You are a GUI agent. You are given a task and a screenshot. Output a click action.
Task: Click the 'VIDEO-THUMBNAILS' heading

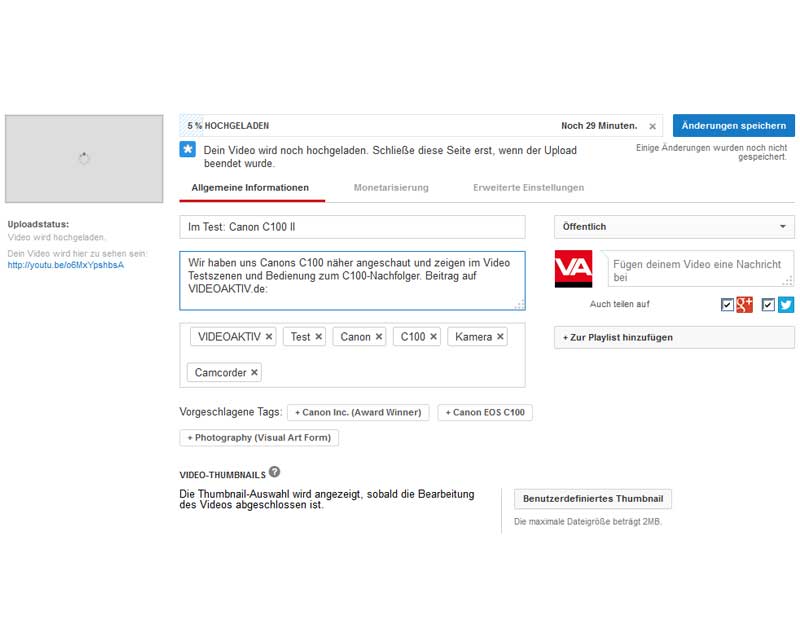(222, 475)
